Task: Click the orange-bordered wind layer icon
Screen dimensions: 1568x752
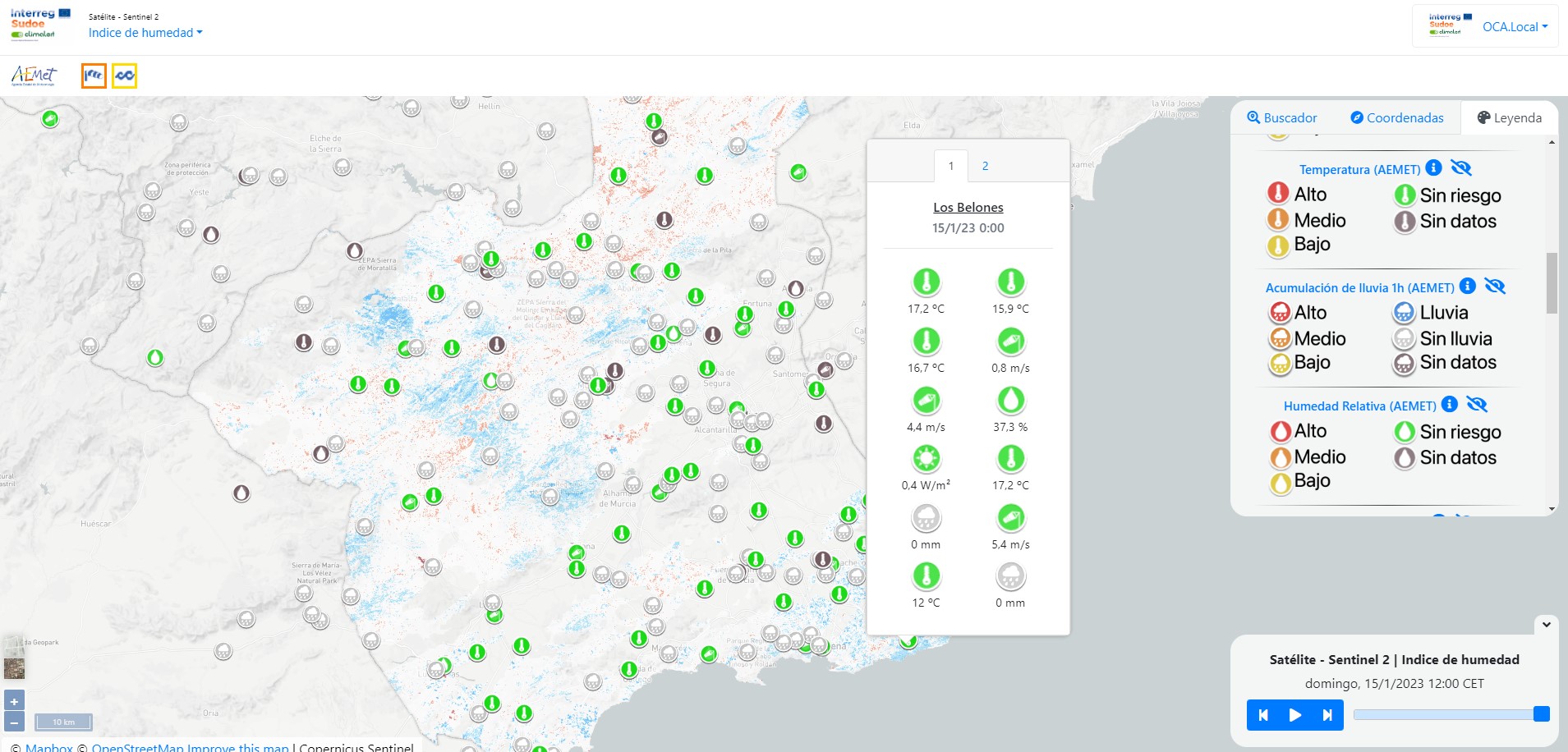Action: click(94, 76)
